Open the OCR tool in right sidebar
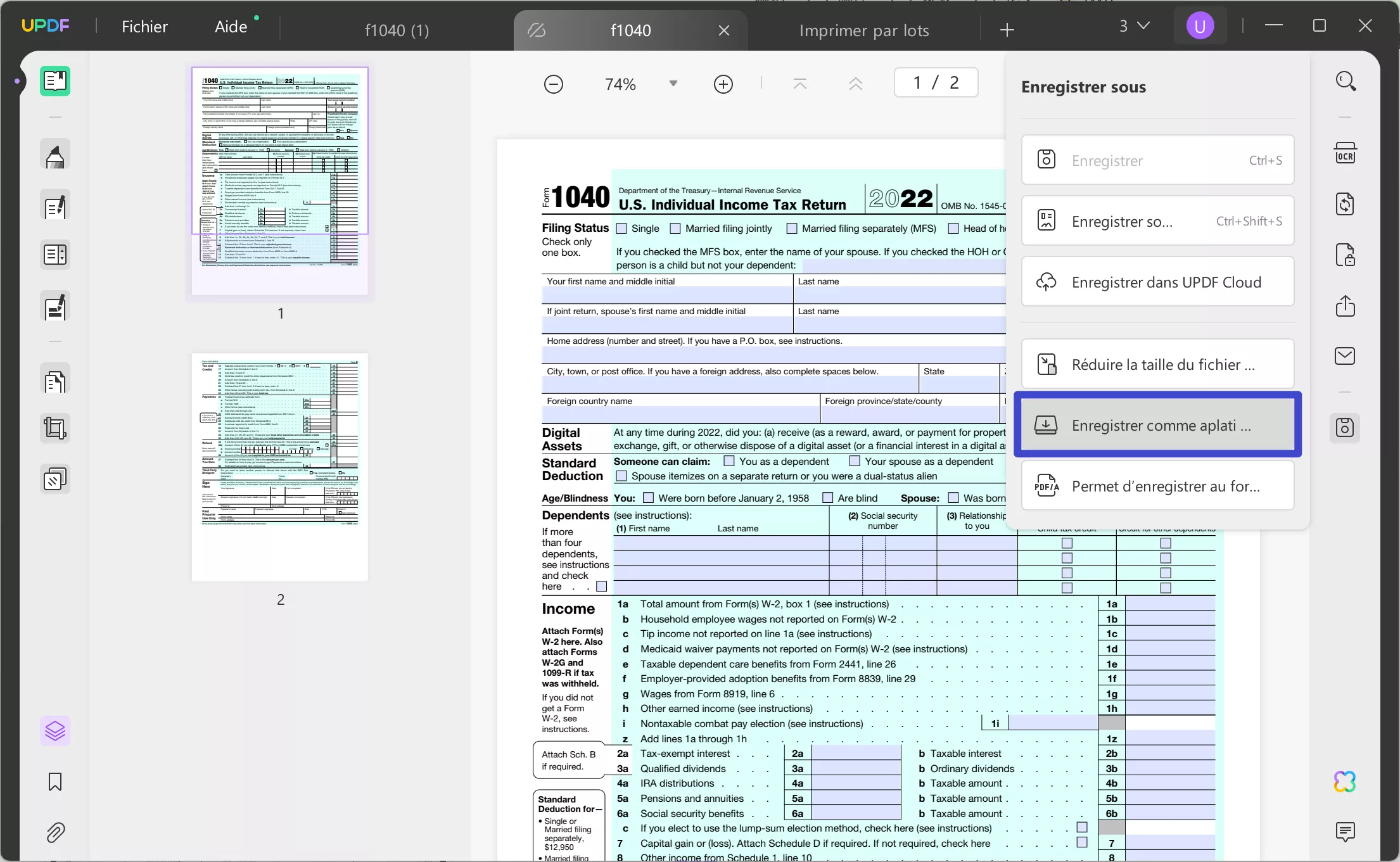The width and height of the screenshot is (1400, 862). pos(1345,153)
